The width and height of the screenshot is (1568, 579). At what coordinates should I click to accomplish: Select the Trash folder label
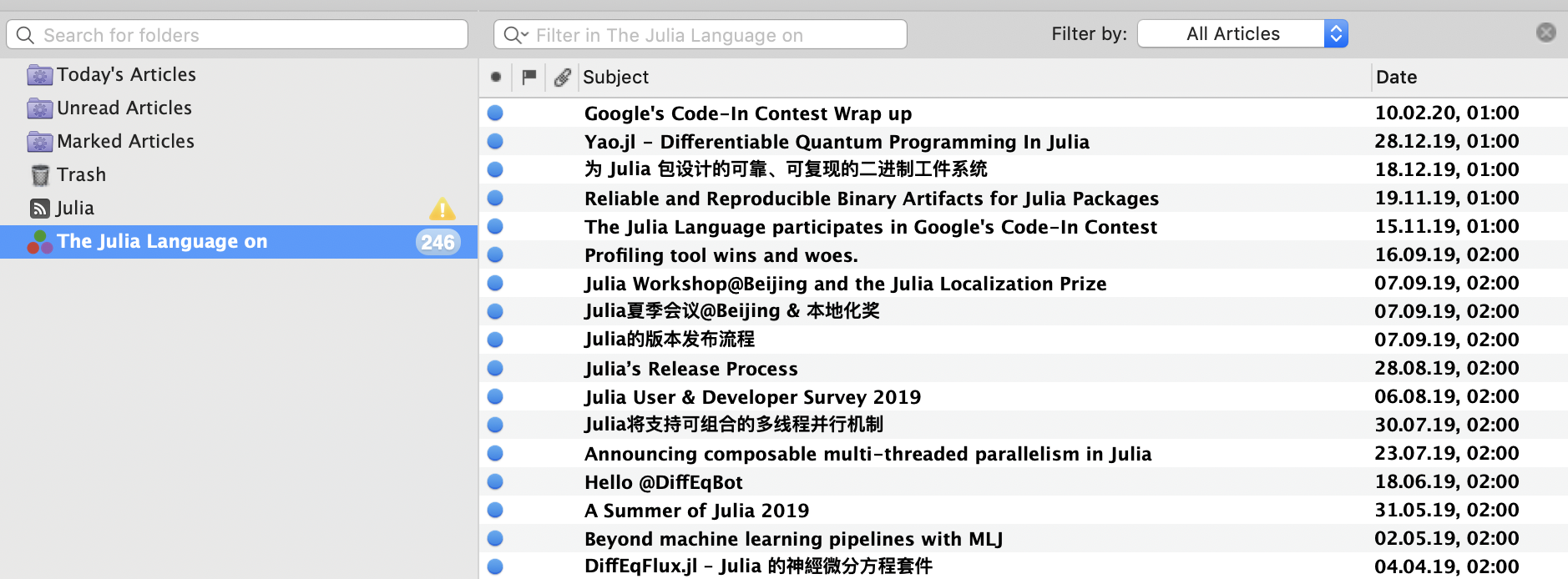tap(82, 175)
